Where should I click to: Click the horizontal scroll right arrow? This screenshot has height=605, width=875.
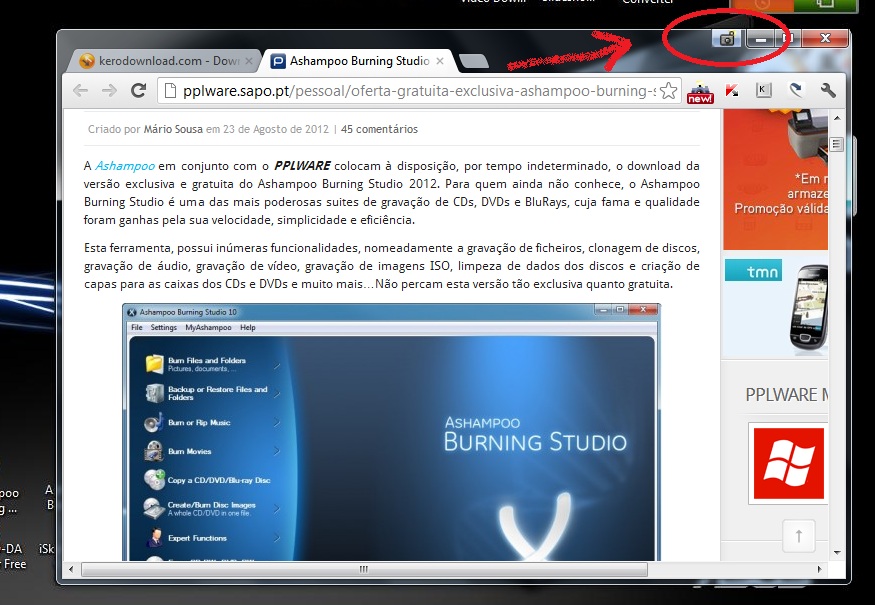click(x=819, y=569)
